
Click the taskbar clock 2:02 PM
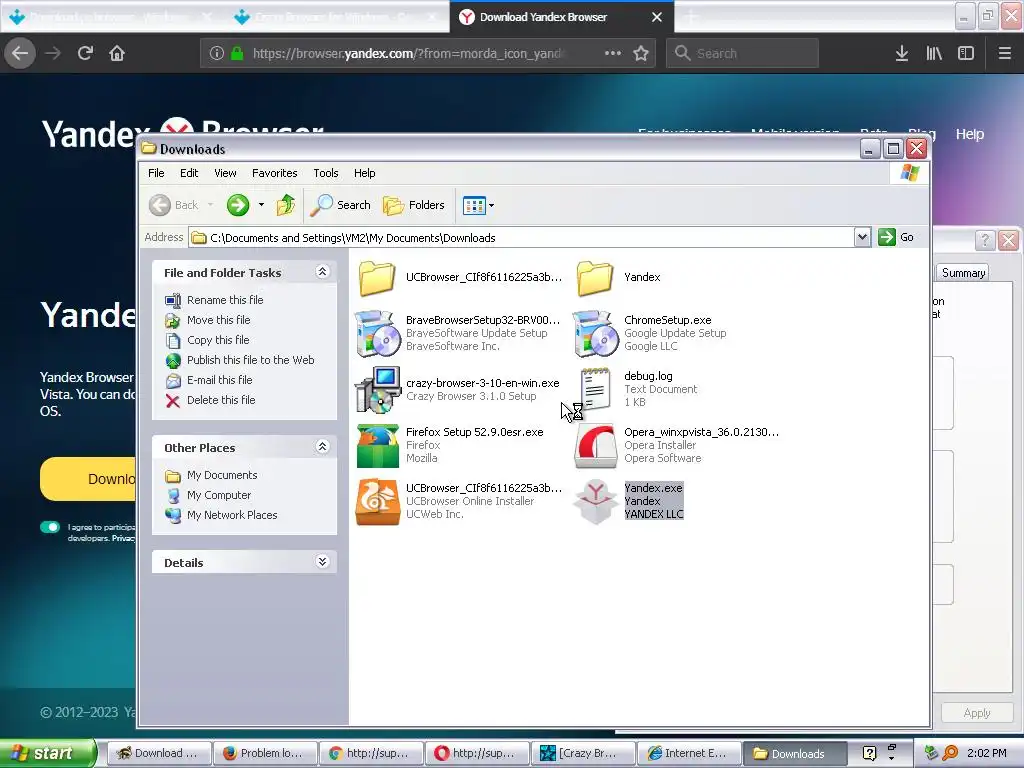click(986, 754)
